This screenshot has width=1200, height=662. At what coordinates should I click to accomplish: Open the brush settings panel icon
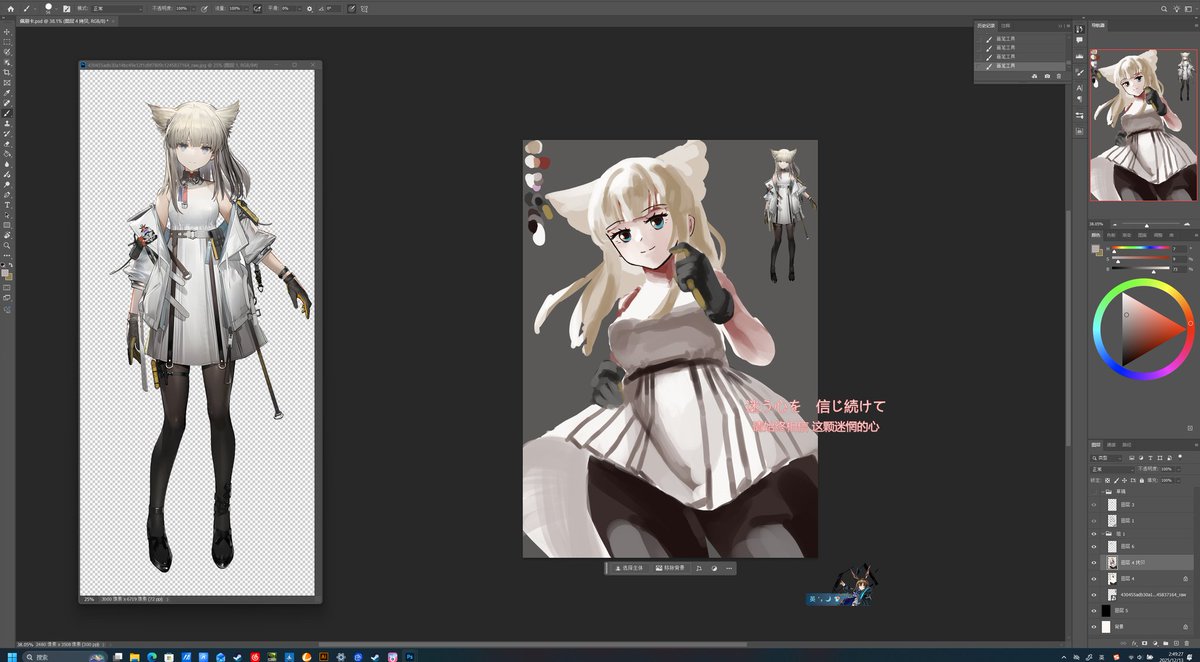[66, 8]
